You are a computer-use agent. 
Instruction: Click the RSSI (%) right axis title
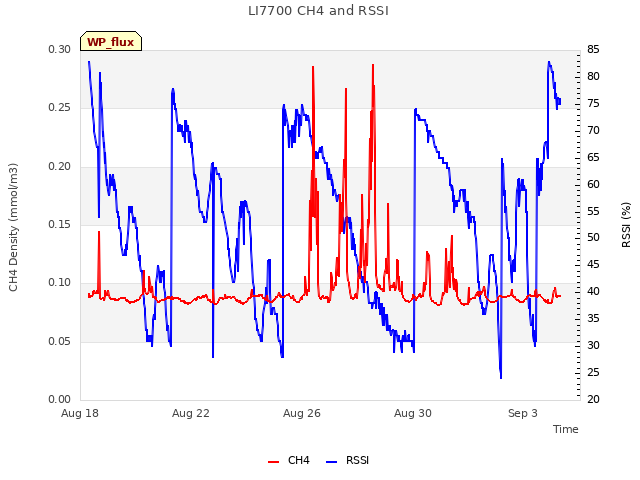(x=626, y=225)
